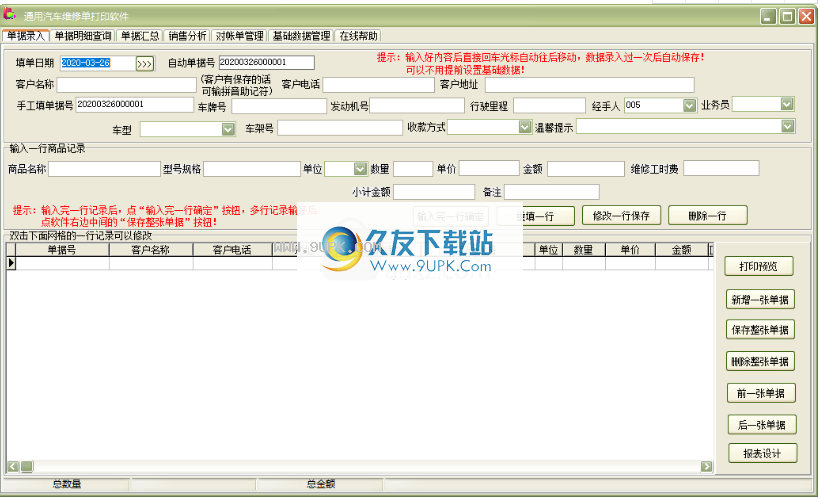The width and height of the screenshot is (820, 499).
Task: Open the 在线帮助 tab
Action: pos(358,36)
